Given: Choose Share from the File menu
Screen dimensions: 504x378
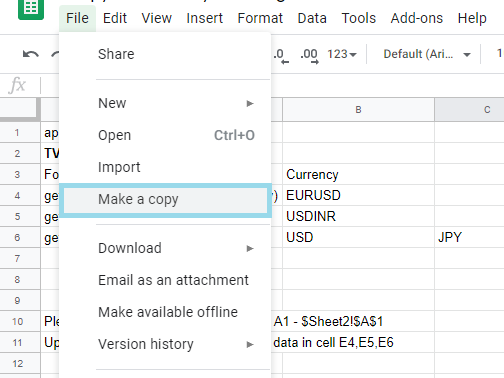Looking at the screenshot, I should point(165,54).
